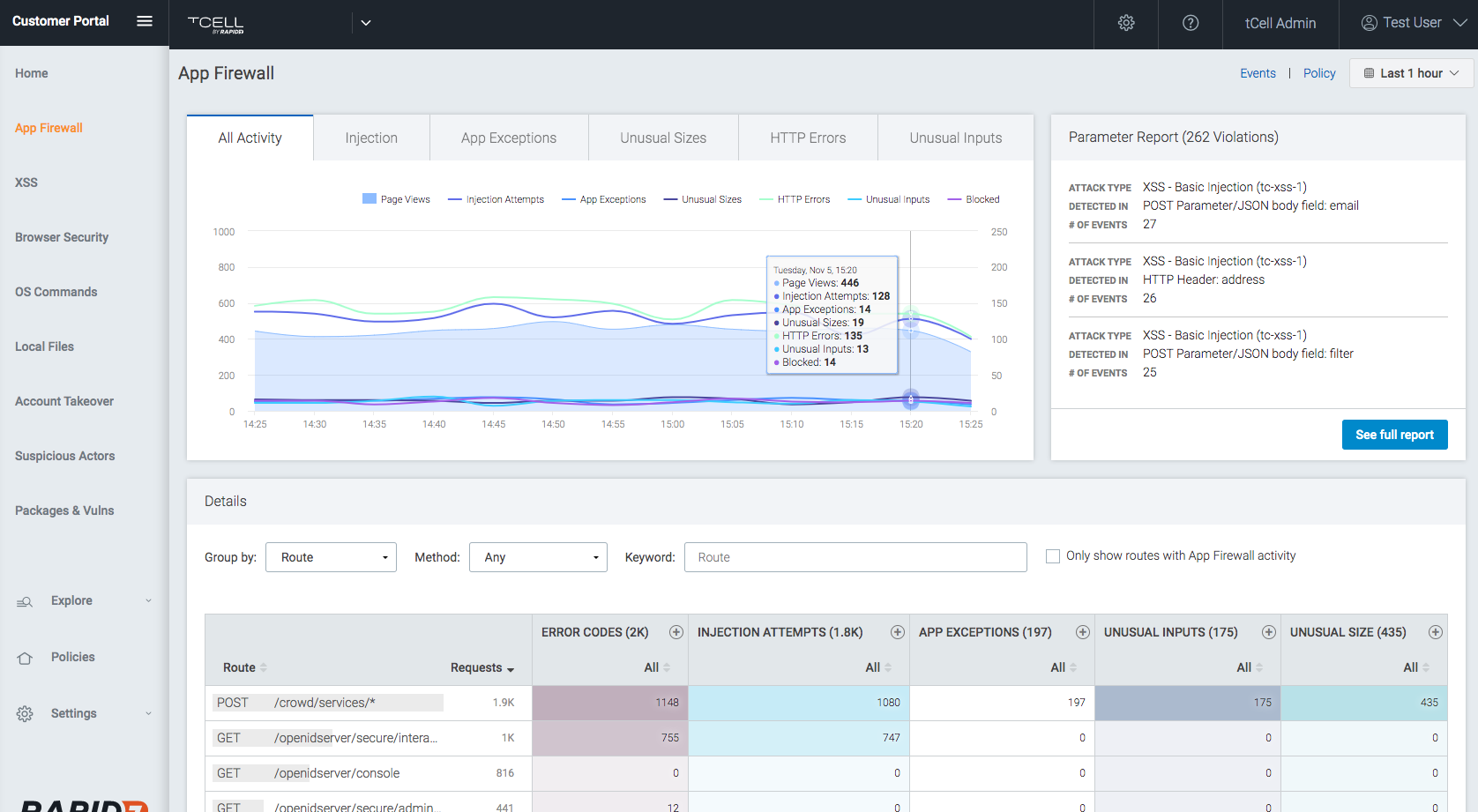Go to Home in sidebar

[x=32, y=73]
